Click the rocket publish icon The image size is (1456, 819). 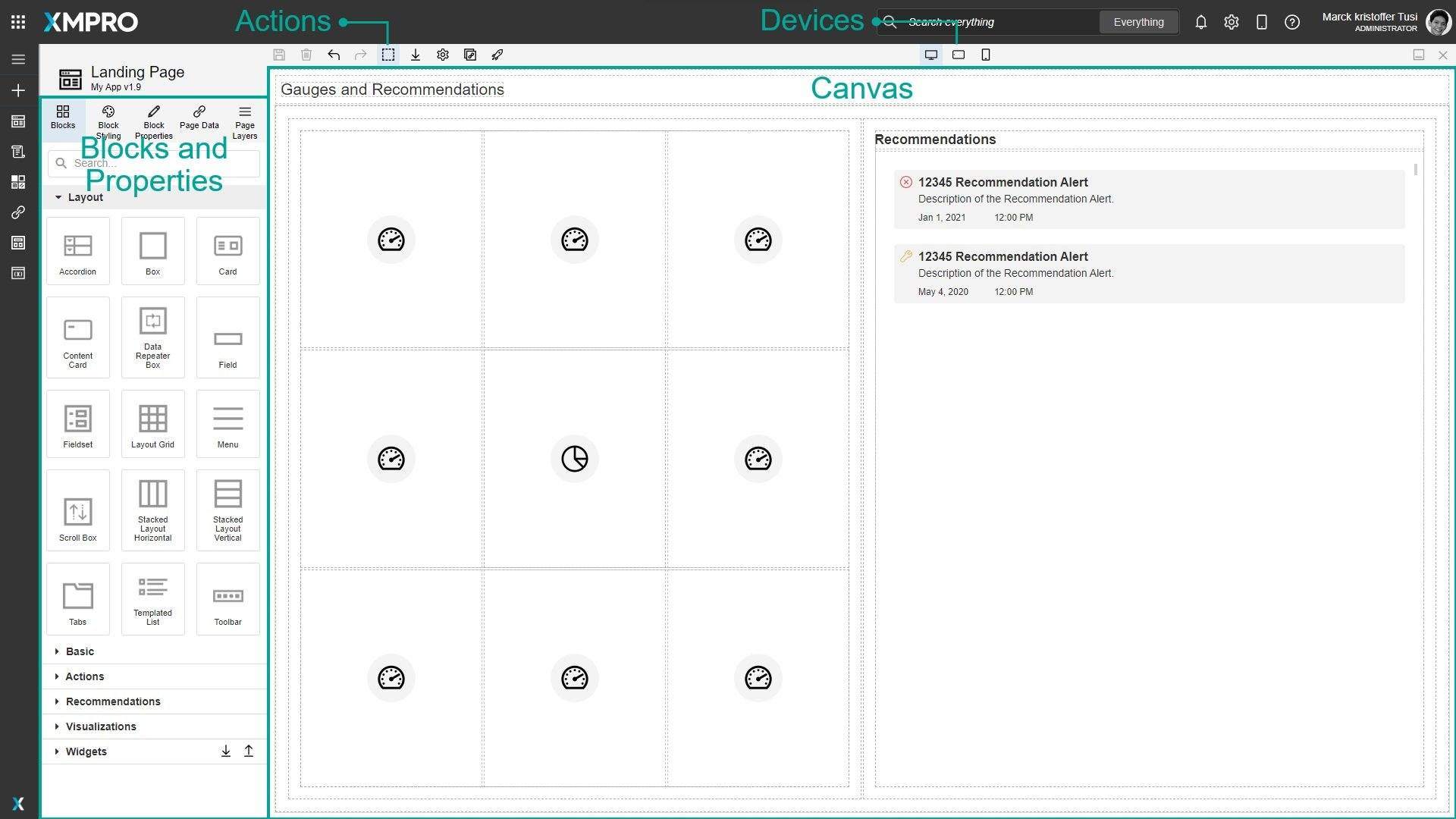click(x=497, y=55)
